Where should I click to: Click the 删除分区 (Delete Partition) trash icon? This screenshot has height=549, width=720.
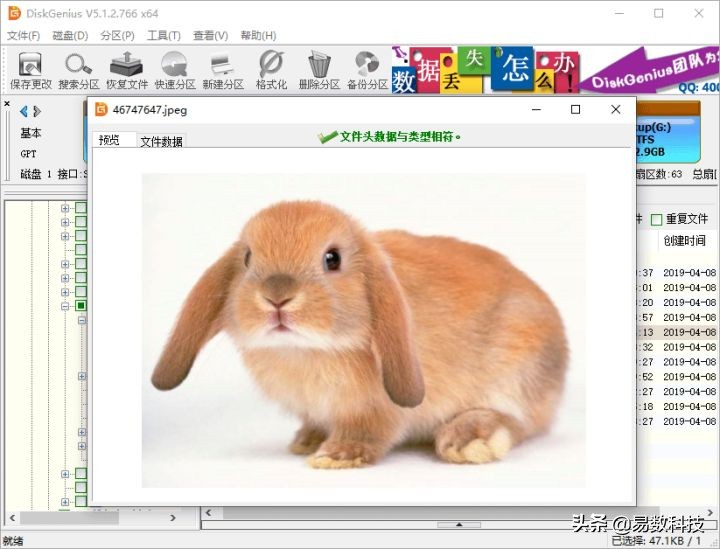[319, 65]
